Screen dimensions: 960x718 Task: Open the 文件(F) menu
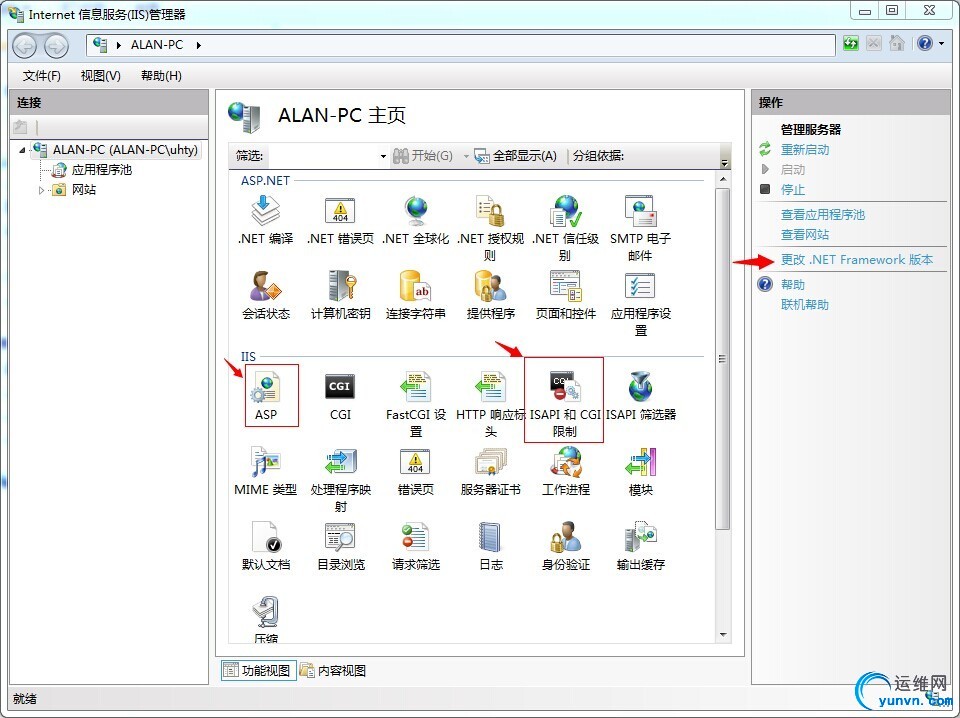point(42,75)
